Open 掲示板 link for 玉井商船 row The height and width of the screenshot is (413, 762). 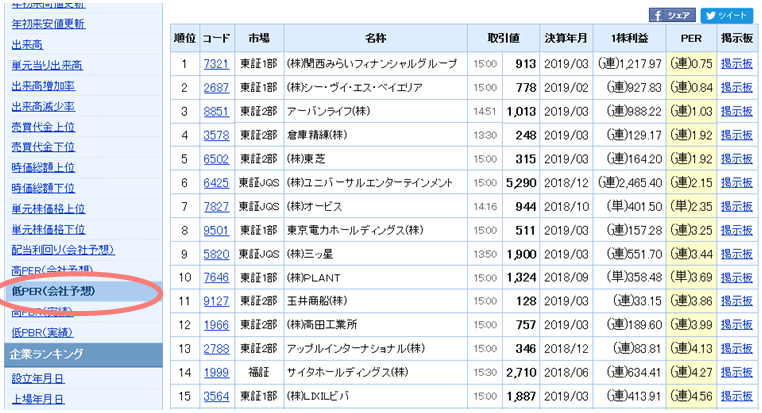click(737, 301)
